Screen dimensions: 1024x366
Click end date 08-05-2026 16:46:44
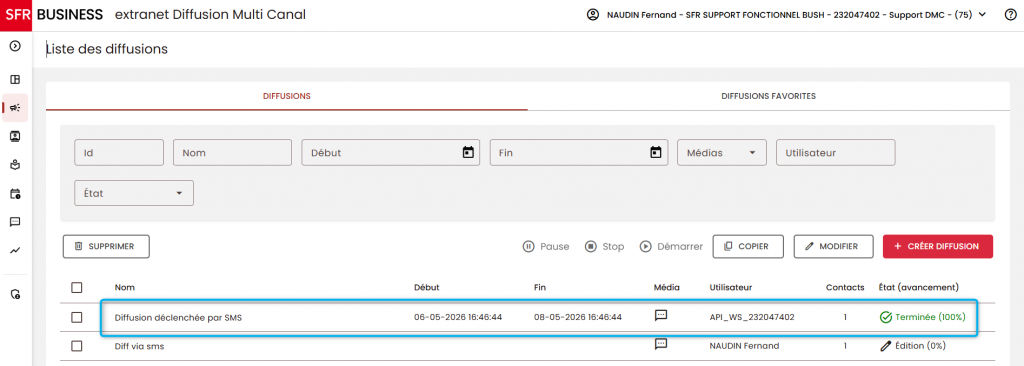577,318
